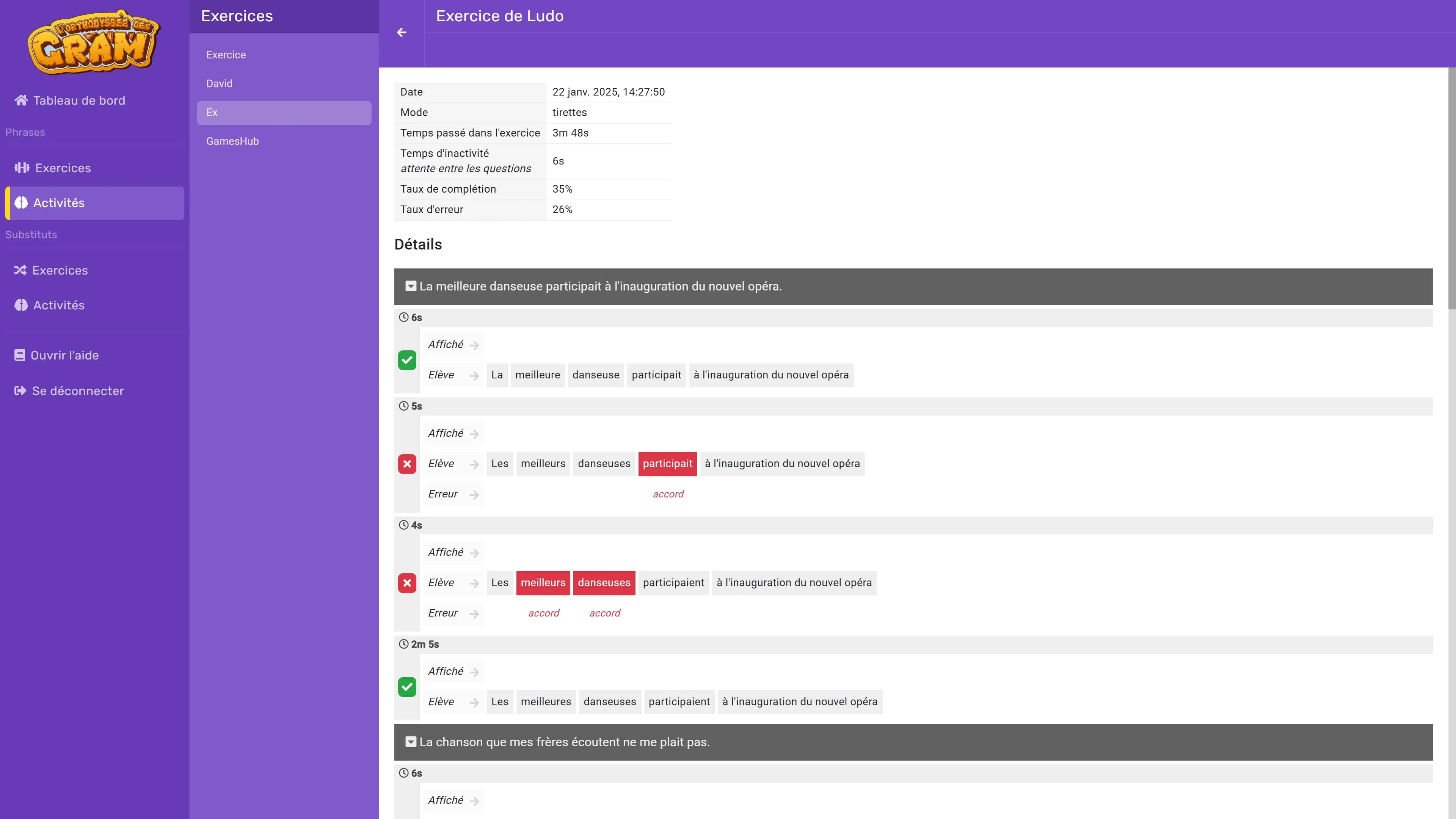The image size is (1456, 819).
Task: Click the dumbbell icon for Phrases Exercices
Action: click(22, 168)
